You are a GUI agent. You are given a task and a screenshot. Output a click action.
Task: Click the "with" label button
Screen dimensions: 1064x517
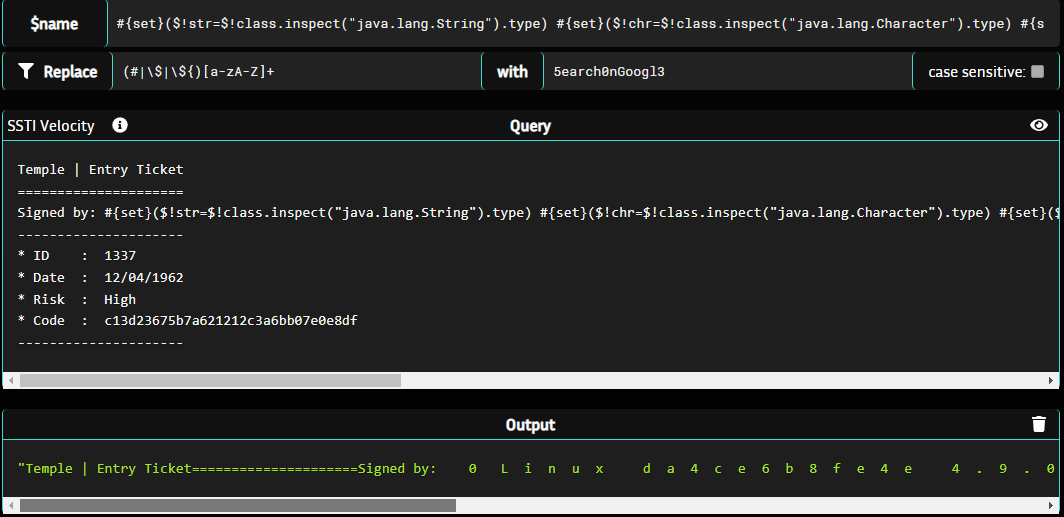pos(512,72)
